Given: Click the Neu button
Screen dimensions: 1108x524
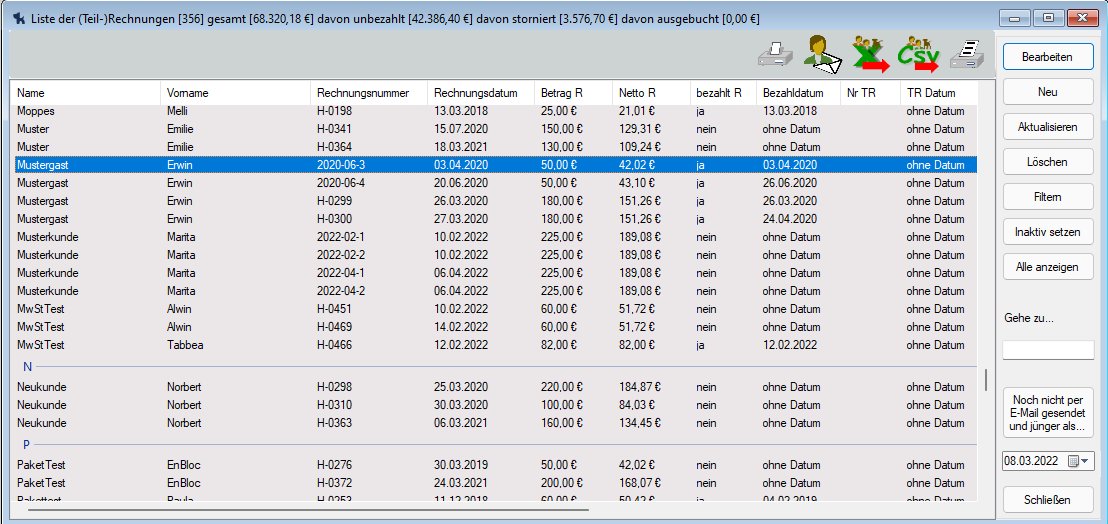Looking at the screenshot, I should click(1048, 92).
